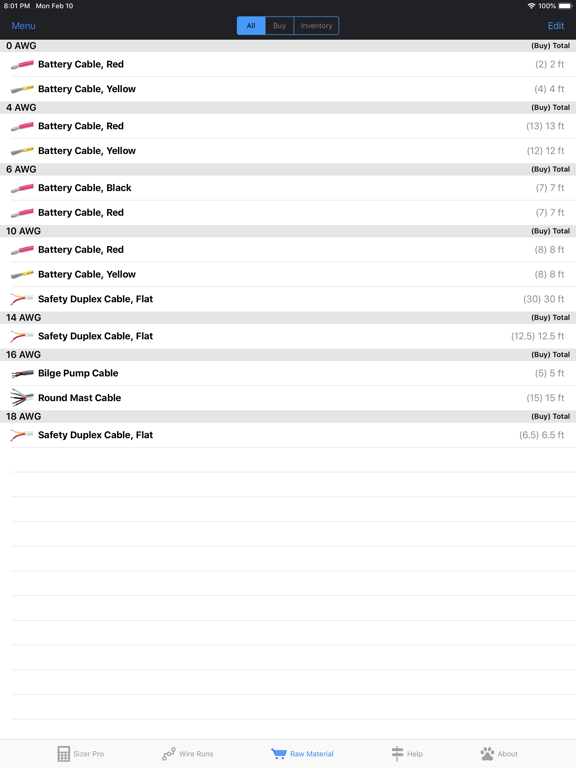Screen dimensions: 576x768
Task: Select Safety Duplex Cable, Flat 14 AWG
Action: click(x=288, y=336)
